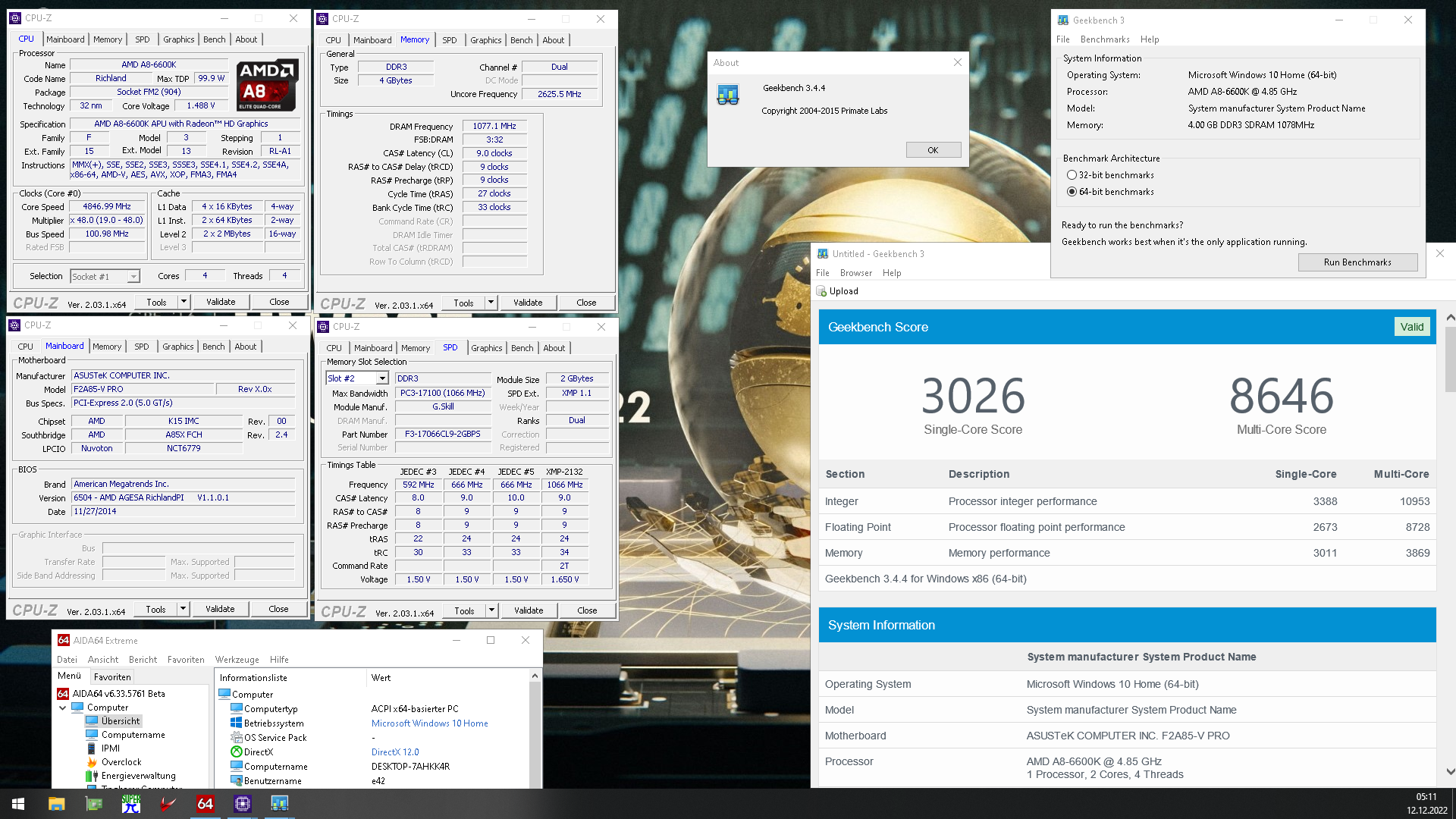The image size is (1456, 819).
Task: Click the AIDA64 Extreme title bar icon
Action: [x=64, y=641]
